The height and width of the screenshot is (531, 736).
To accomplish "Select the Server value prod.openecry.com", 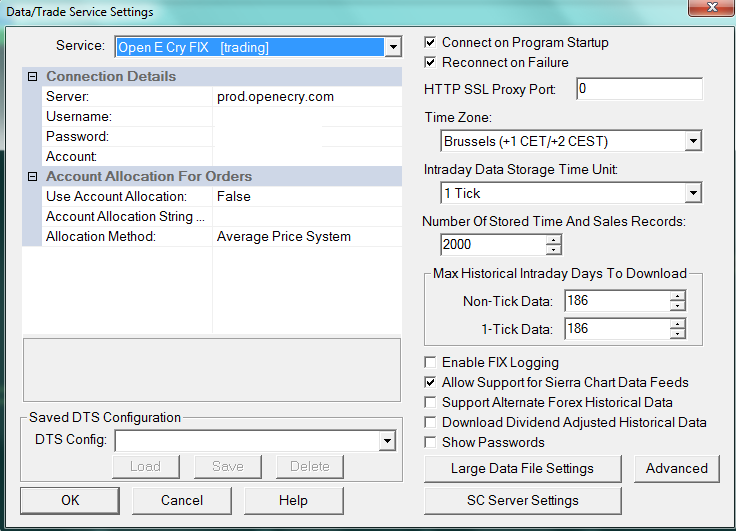I will (307, 97).
